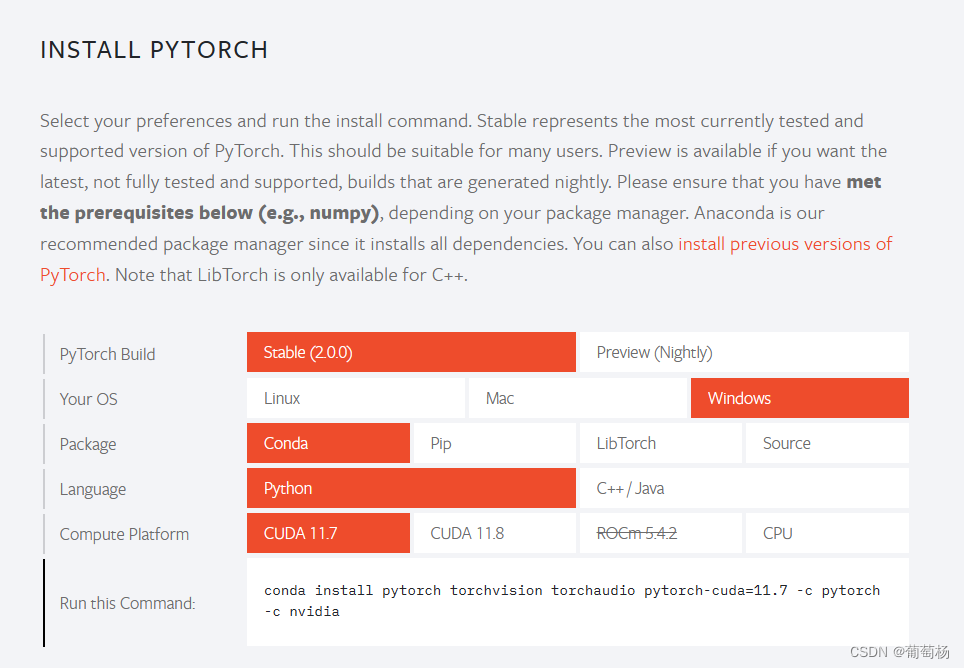Select the Preview (Nightly) PyTorch build
This screenshot has height=668, width=964.
(x=743, y=352)
